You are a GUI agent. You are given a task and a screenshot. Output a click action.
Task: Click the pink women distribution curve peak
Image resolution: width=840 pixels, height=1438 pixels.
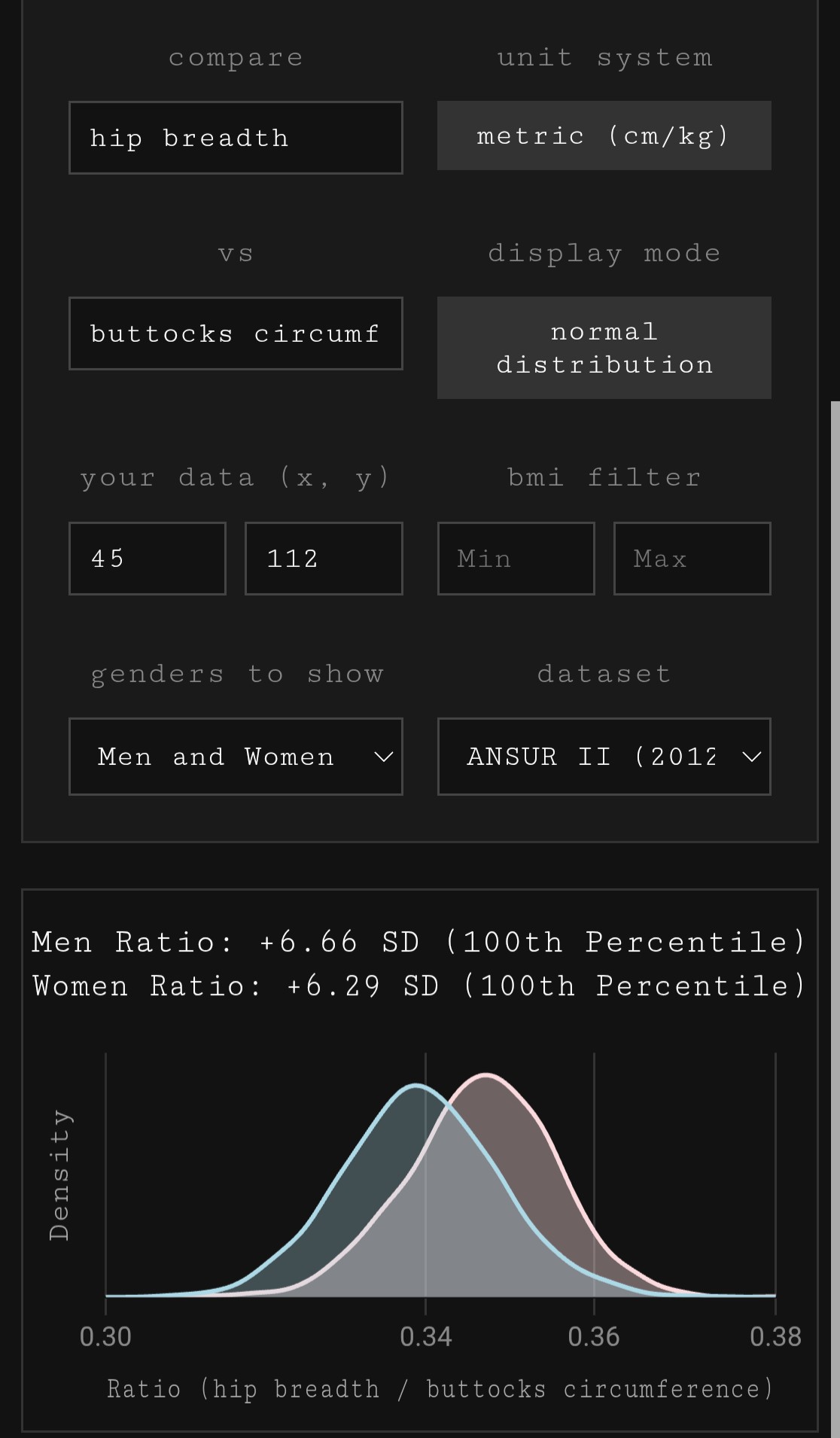pos(487,1075)
